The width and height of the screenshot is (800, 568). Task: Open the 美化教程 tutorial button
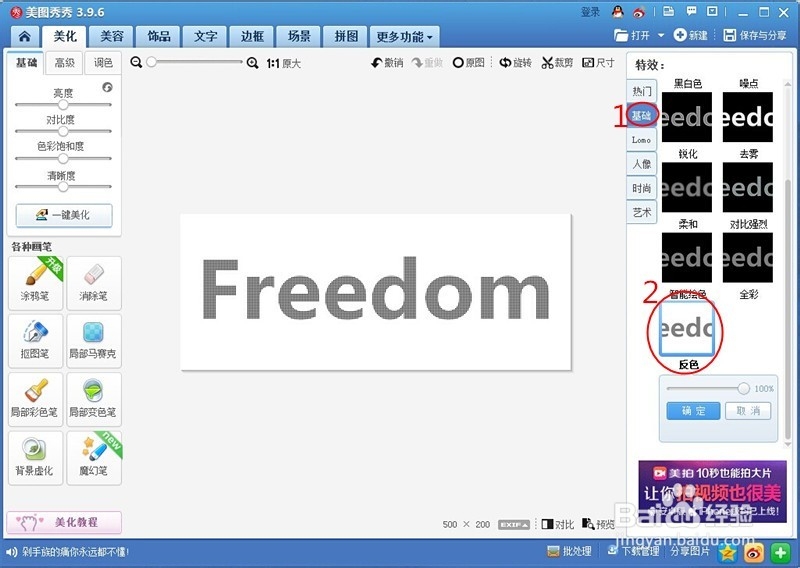pos(64,523)
